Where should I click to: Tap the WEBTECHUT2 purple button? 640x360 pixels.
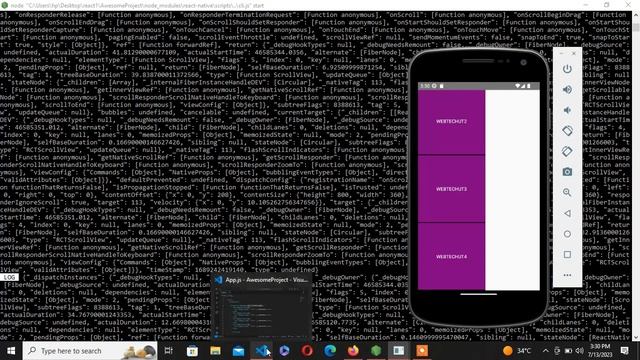coord(451,122)
